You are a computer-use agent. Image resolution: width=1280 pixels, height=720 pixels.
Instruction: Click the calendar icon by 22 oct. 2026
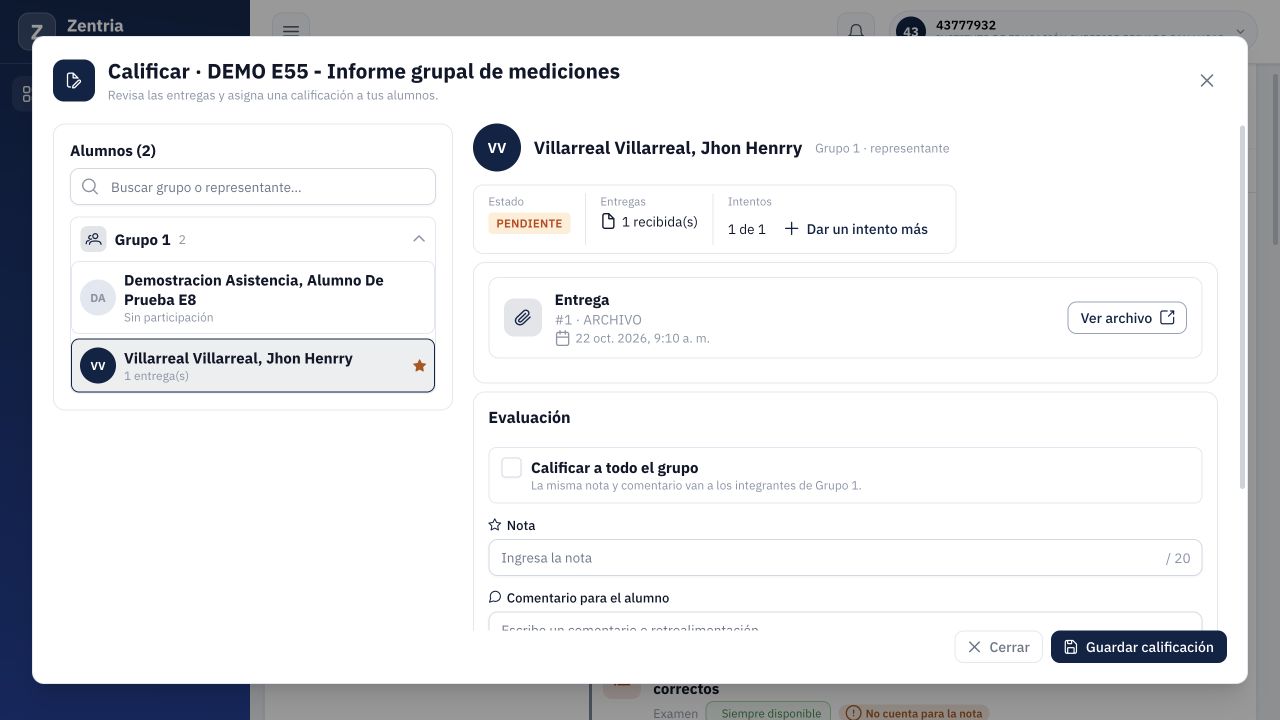[563, 339]
